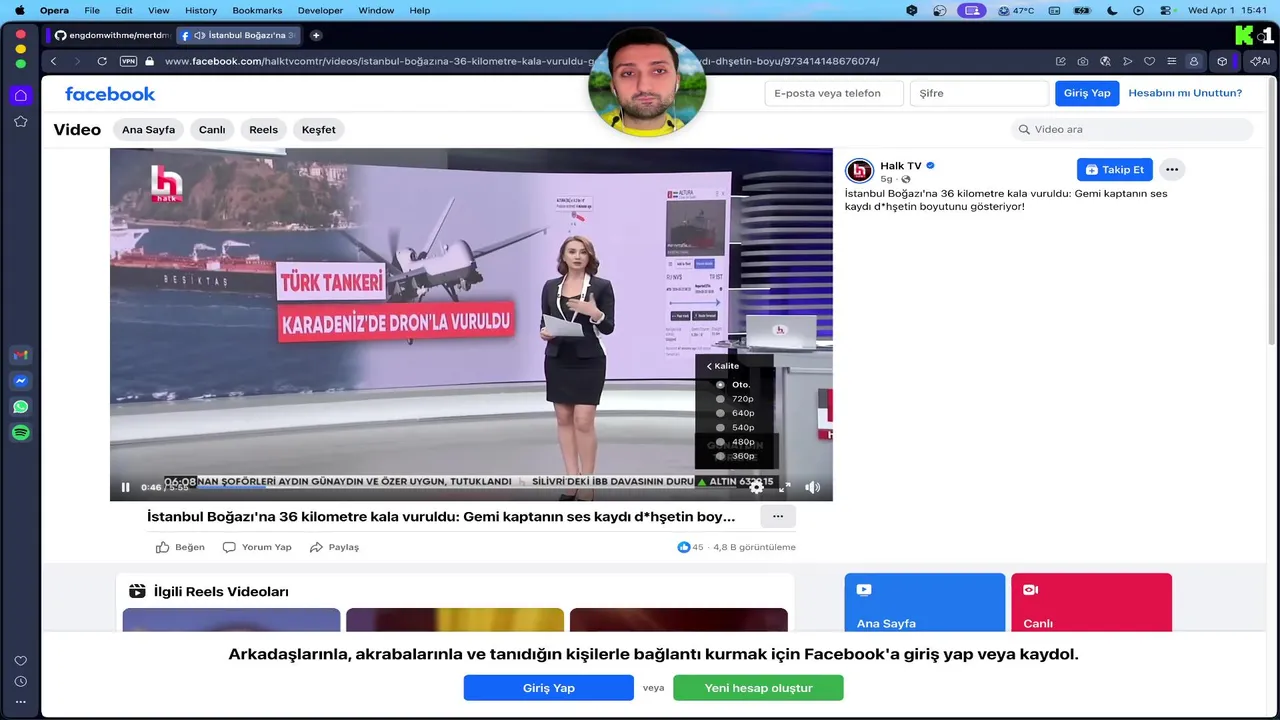Open options menu beside video title
The image size is (1280, 720).
click(778, 516)
